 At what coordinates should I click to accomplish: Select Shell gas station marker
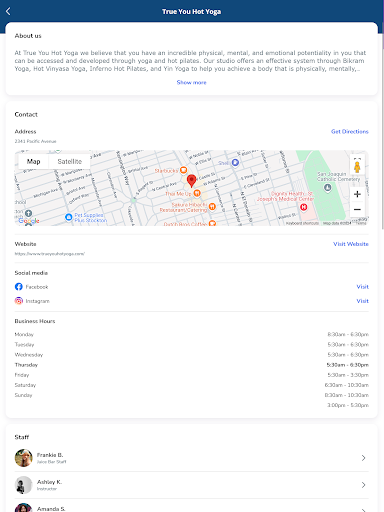235,162
